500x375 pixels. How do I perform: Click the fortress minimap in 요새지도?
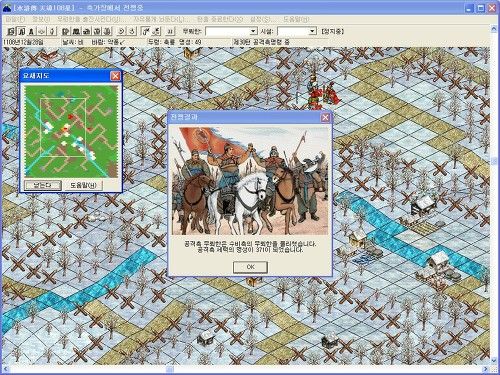71,131
